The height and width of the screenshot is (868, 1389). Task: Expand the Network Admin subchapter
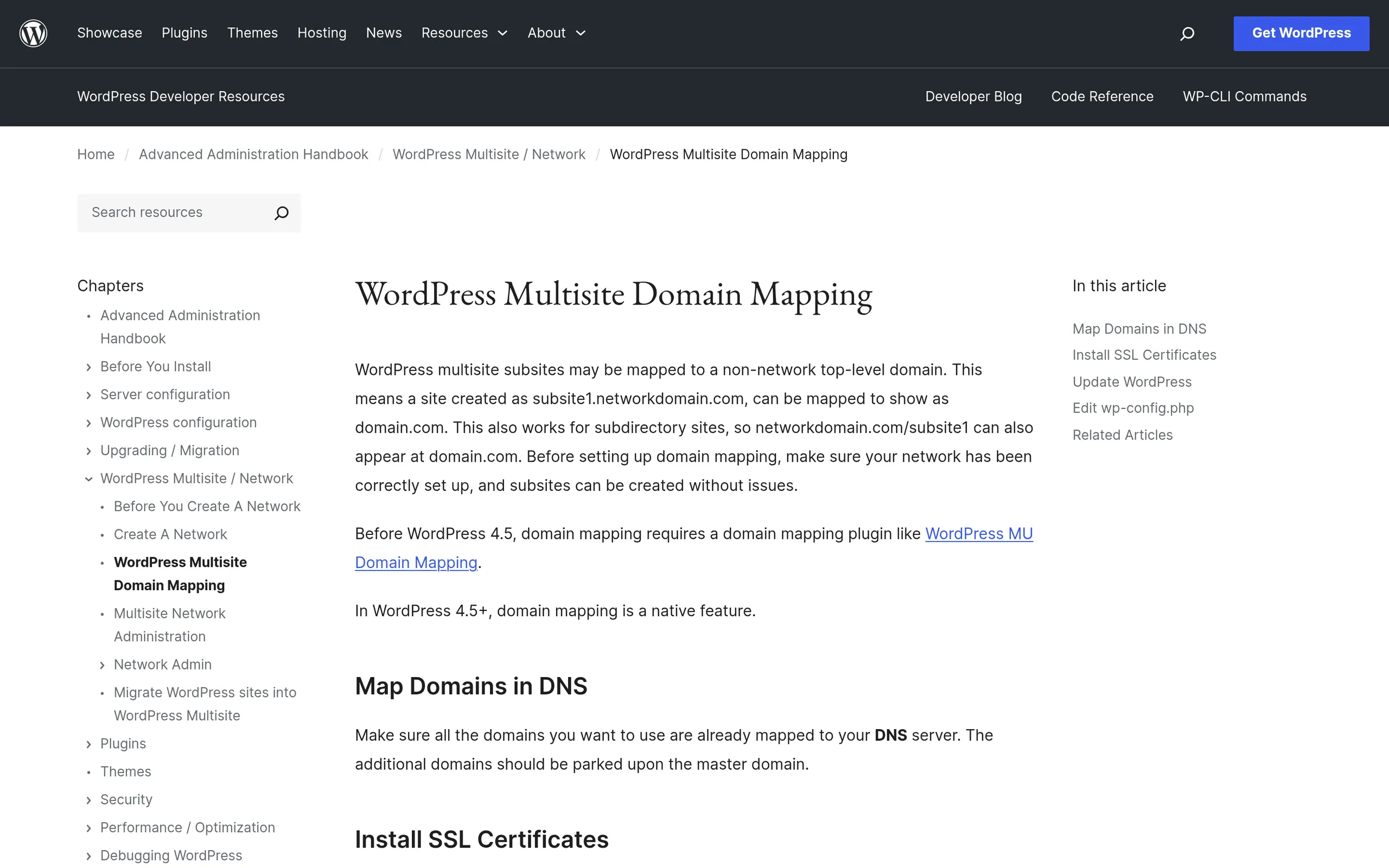pos(102,665)
